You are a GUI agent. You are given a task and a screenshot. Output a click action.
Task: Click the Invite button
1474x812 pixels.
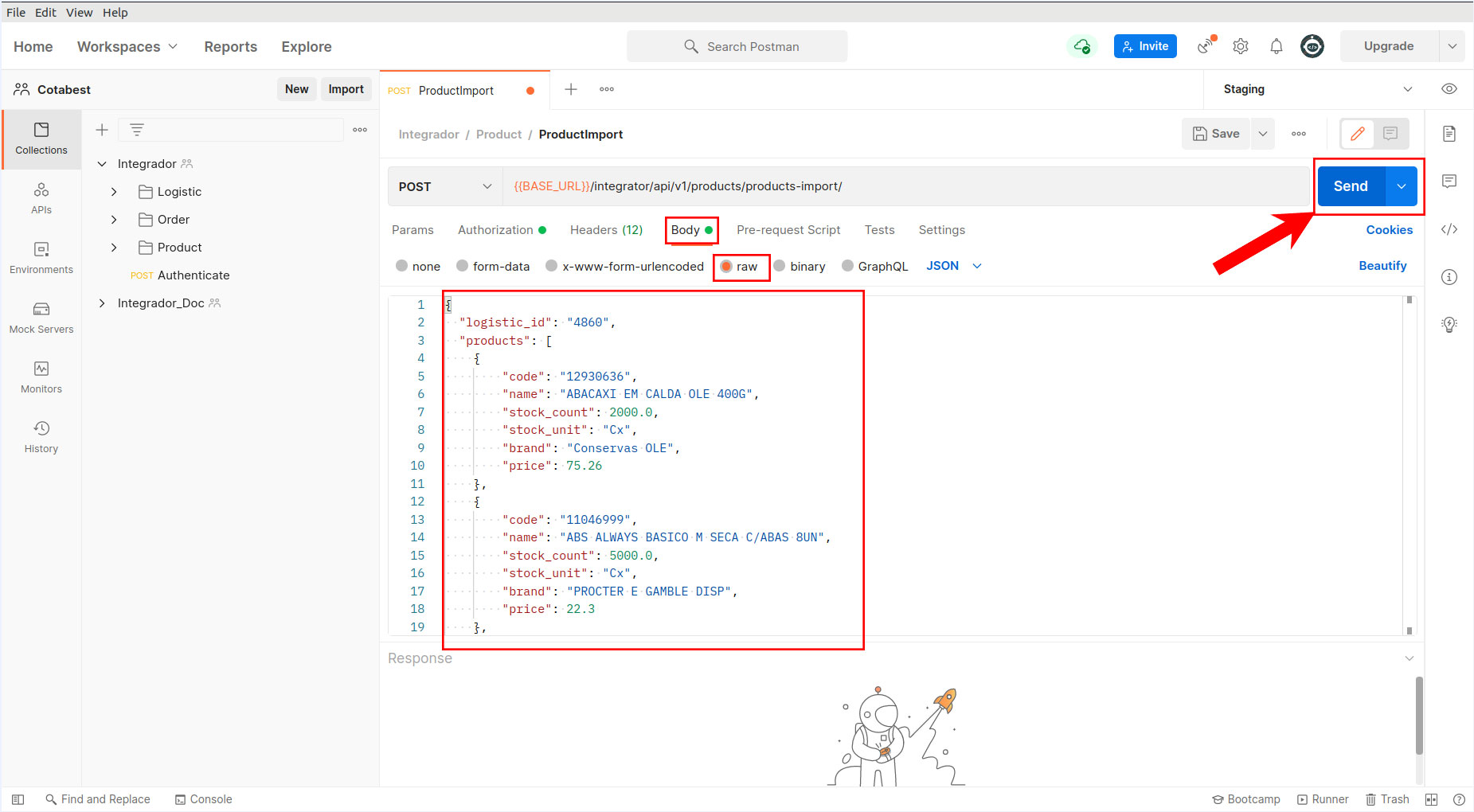[1145, 46]
